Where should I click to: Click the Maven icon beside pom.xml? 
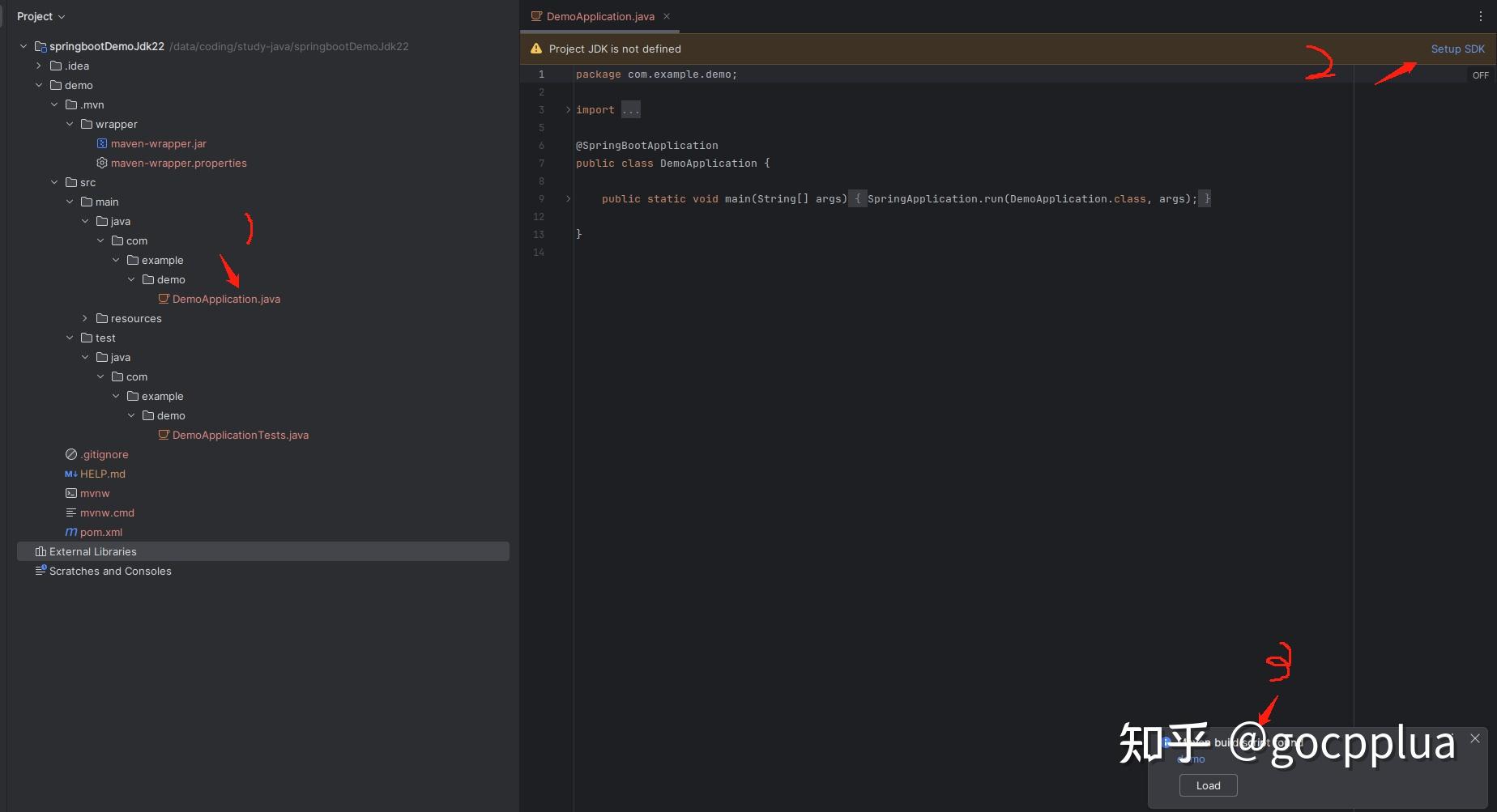pyautogui.click(x=70, y=532)
